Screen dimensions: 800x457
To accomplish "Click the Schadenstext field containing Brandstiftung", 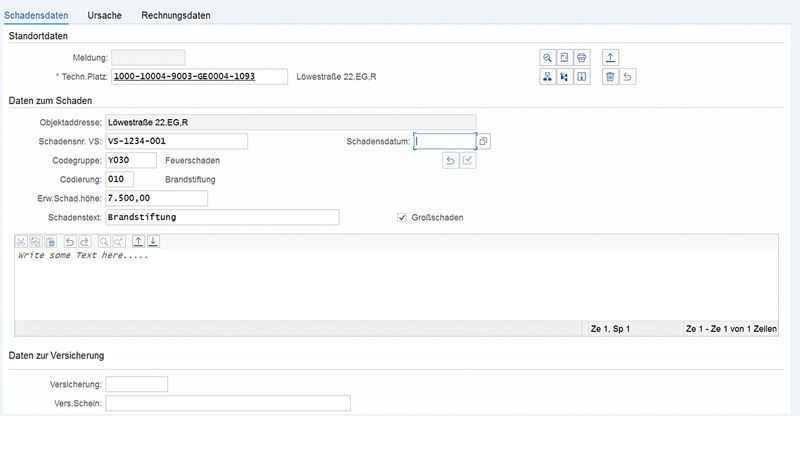I will click(x=222, y=217).
